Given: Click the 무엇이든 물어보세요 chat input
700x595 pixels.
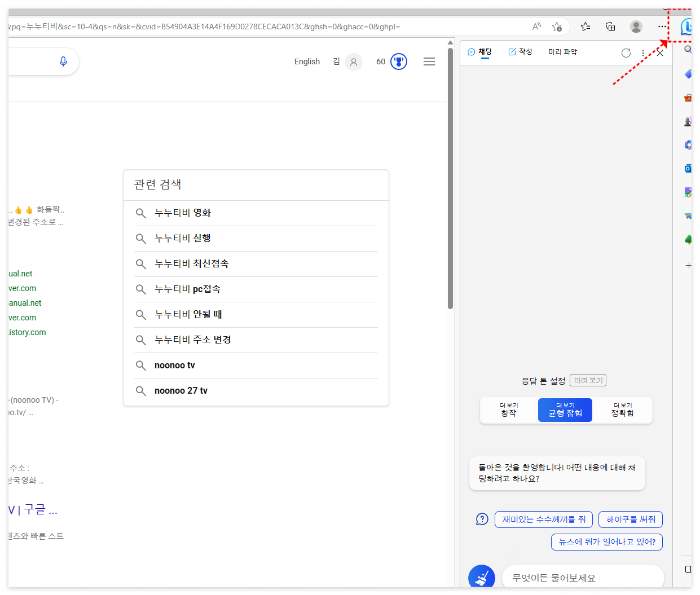Looking at the screenshot, I should 583,578.
